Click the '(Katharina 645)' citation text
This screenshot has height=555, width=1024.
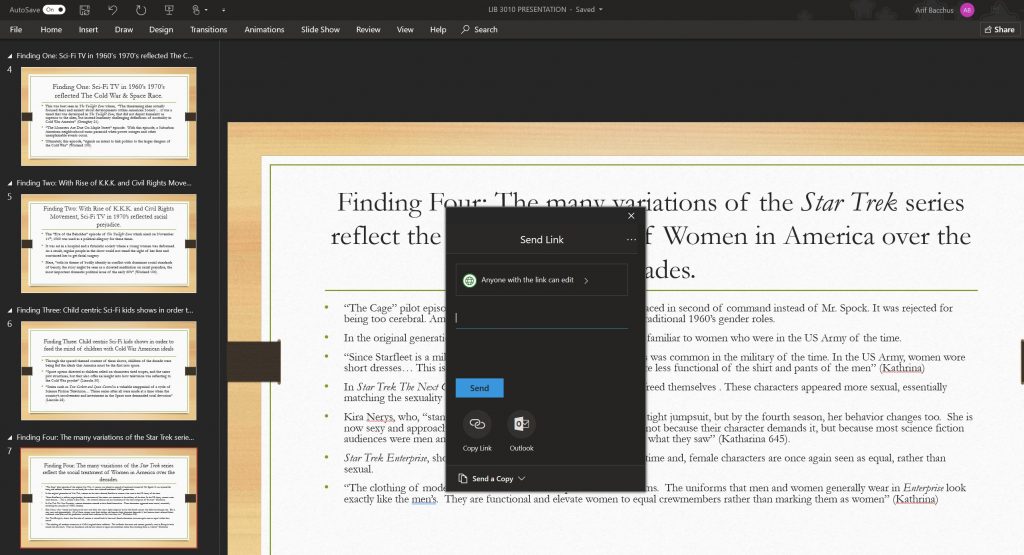(x=752, y=439)
